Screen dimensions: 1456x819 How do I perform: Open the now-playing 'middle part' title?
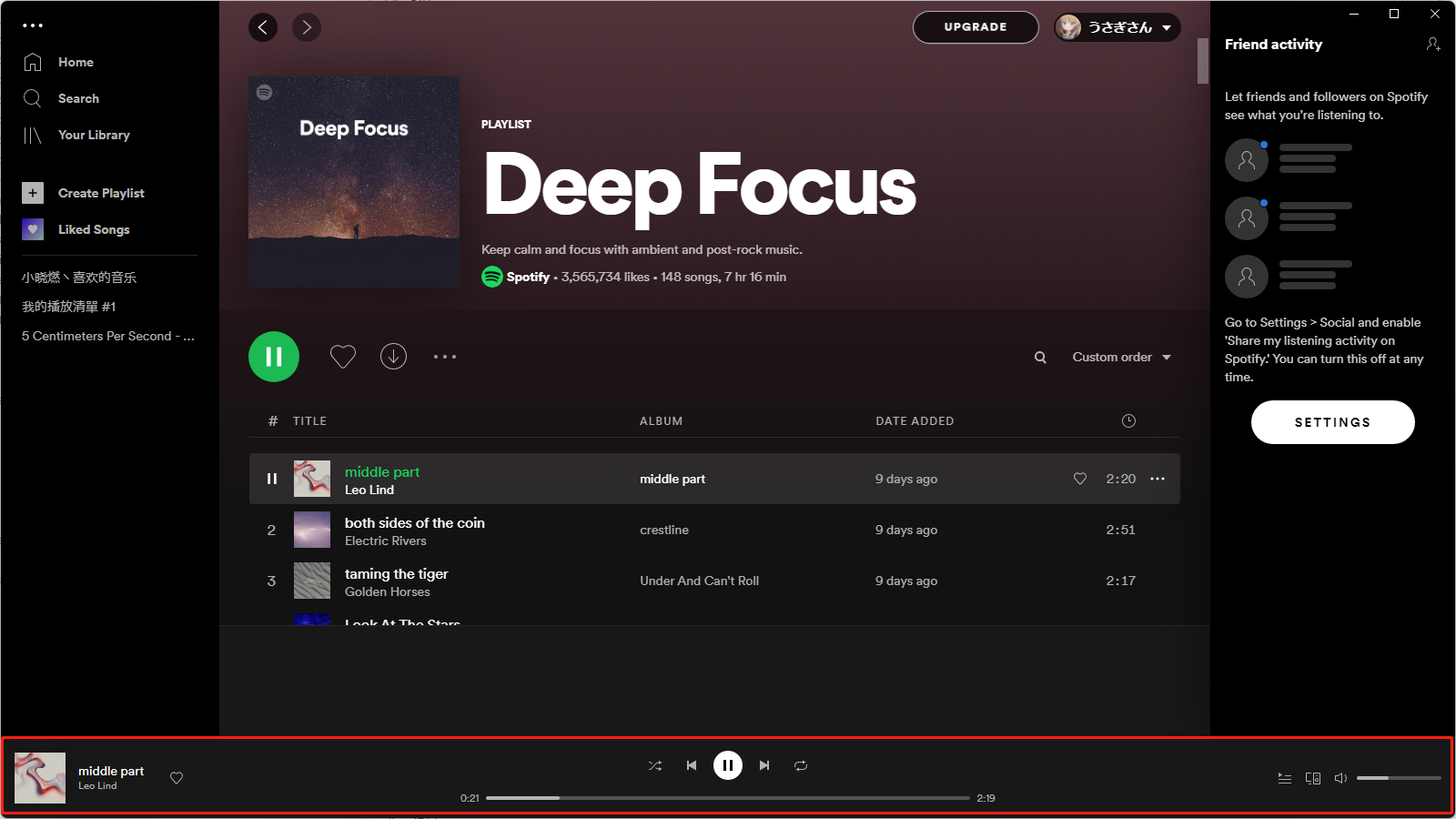click(x=111, y=771)
